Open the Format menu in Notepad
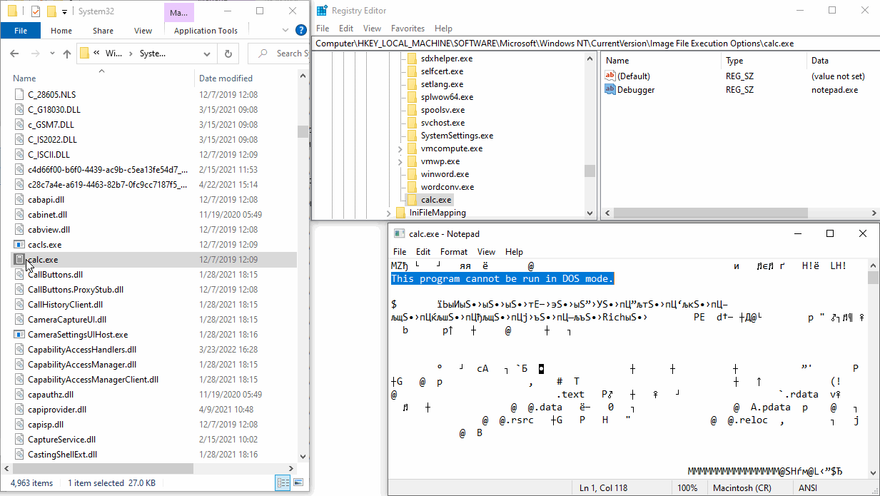Image resolution: width=880 pixels, height=496 pixels. pyautogui.click(x=453, y=252)
